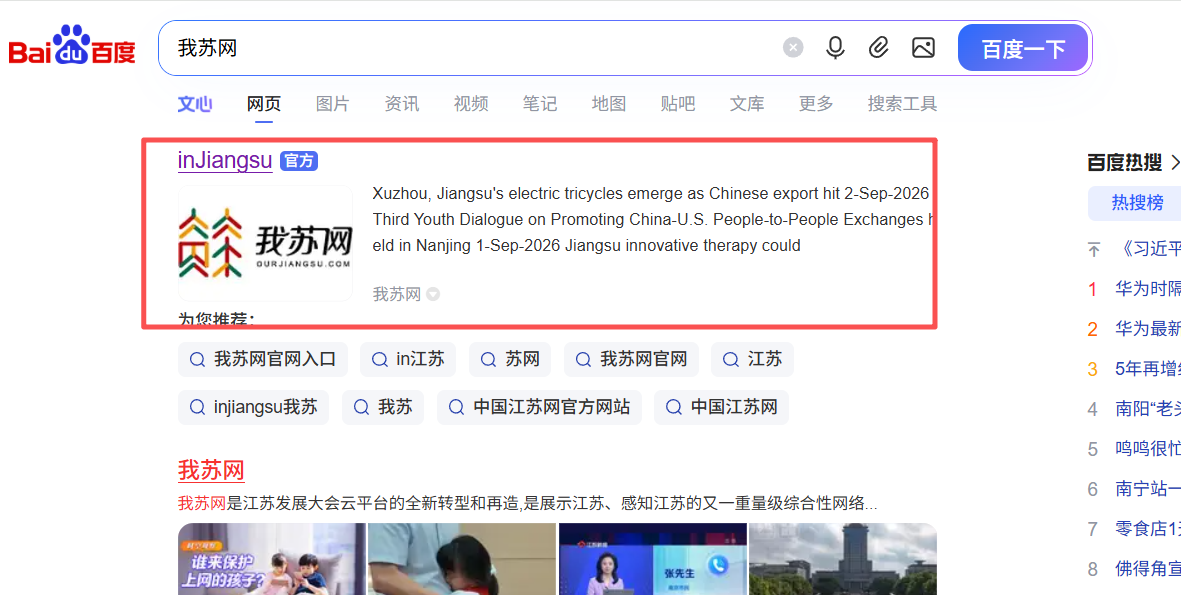Select the 热搜榜 tab
The height and width of the screenshot is (595, 1181).
[x=1137, y=203]
